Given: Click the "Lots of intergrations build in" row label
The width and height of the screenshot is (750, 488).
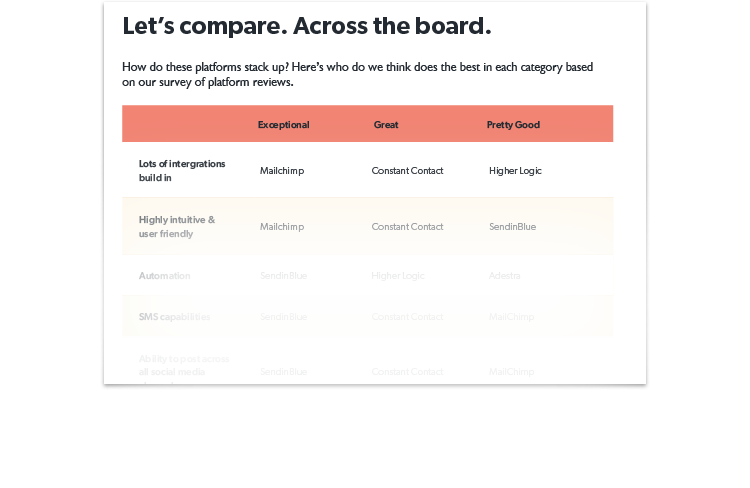Looking at the screenshot, I should click(x=182, y=170).
